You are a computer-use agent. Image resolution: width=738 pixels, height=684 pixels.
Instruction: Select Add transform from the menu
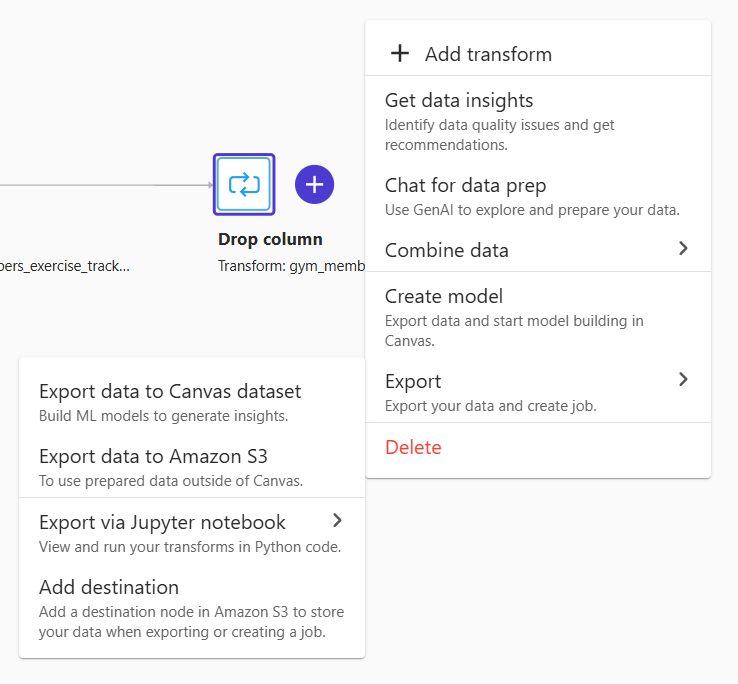pyautogui.click(x=538, y=54)
